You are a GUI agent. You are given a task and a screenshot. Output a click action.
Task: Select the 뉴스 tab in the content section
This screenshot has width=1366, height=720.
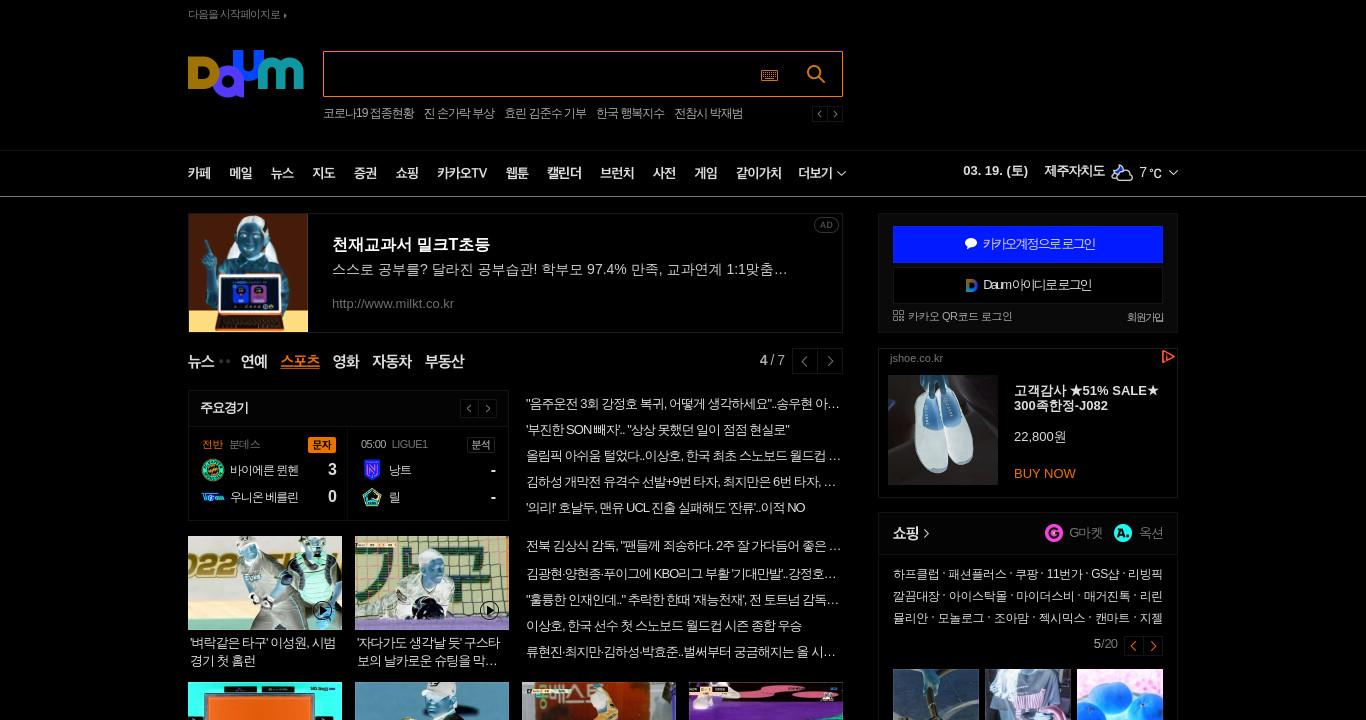click(201, 361)
